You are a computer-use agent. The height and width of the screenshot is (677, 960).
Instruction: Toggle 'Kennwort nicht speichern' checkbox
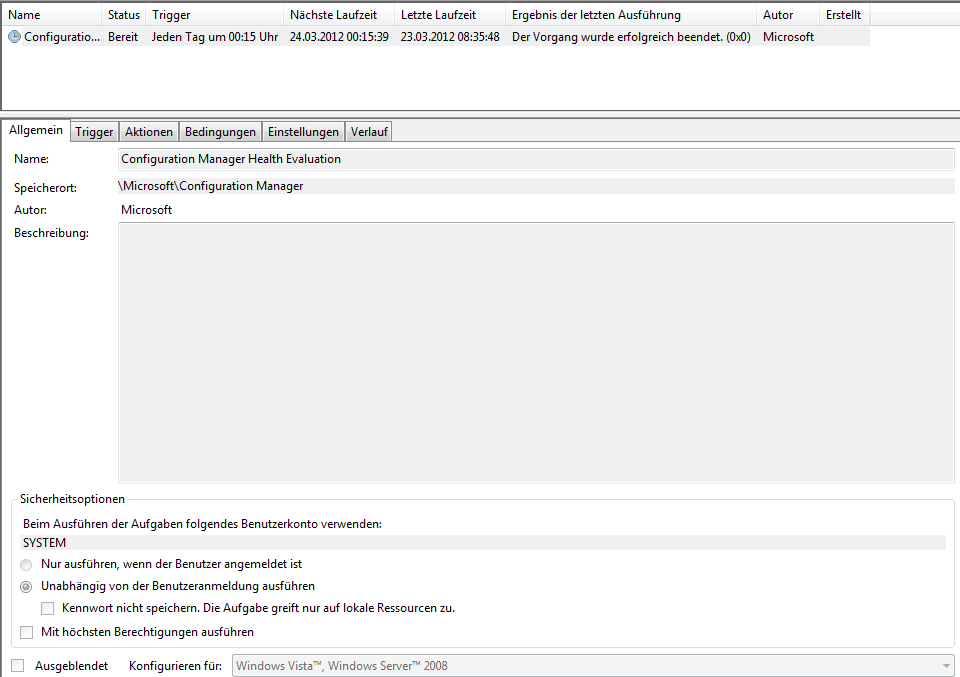coord(47,608)
